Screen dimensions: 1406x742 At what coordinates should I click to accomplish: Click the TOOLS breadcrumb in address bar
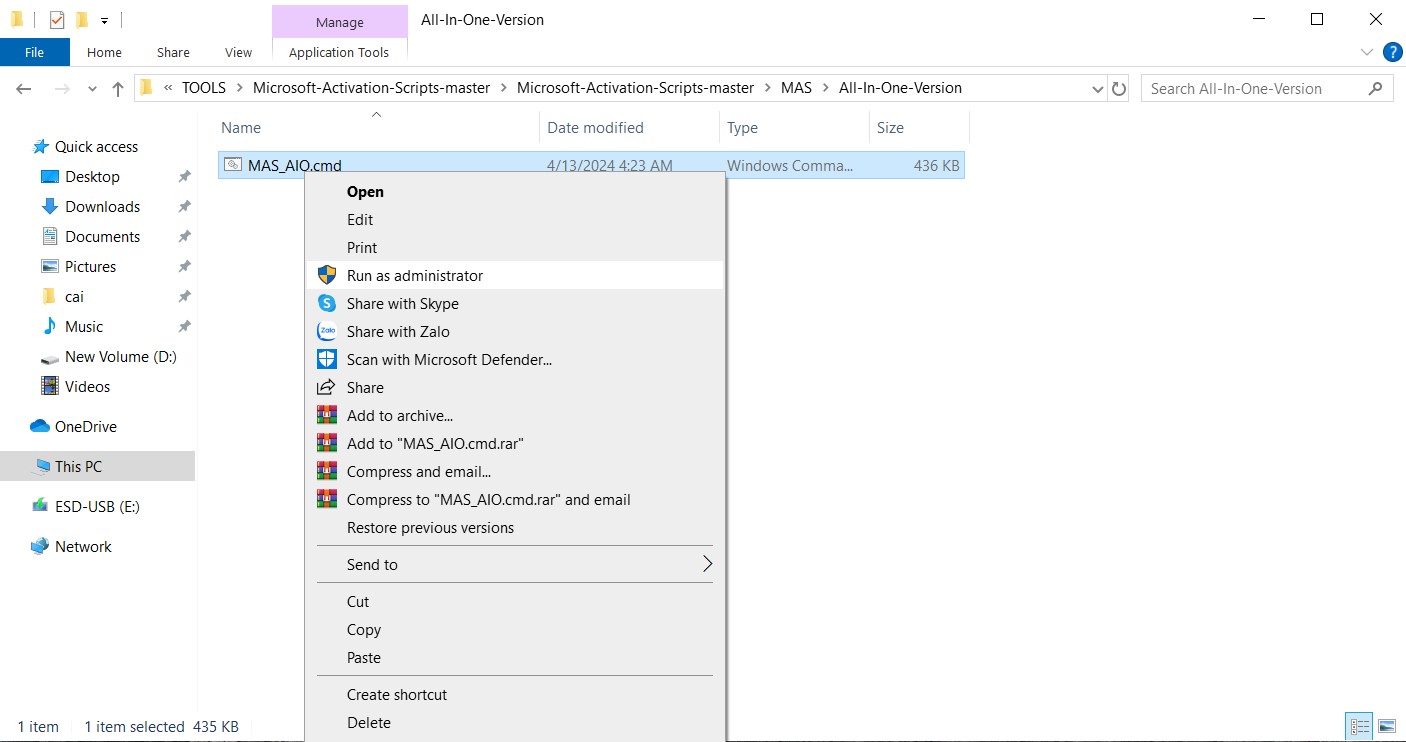click(204, 88)
